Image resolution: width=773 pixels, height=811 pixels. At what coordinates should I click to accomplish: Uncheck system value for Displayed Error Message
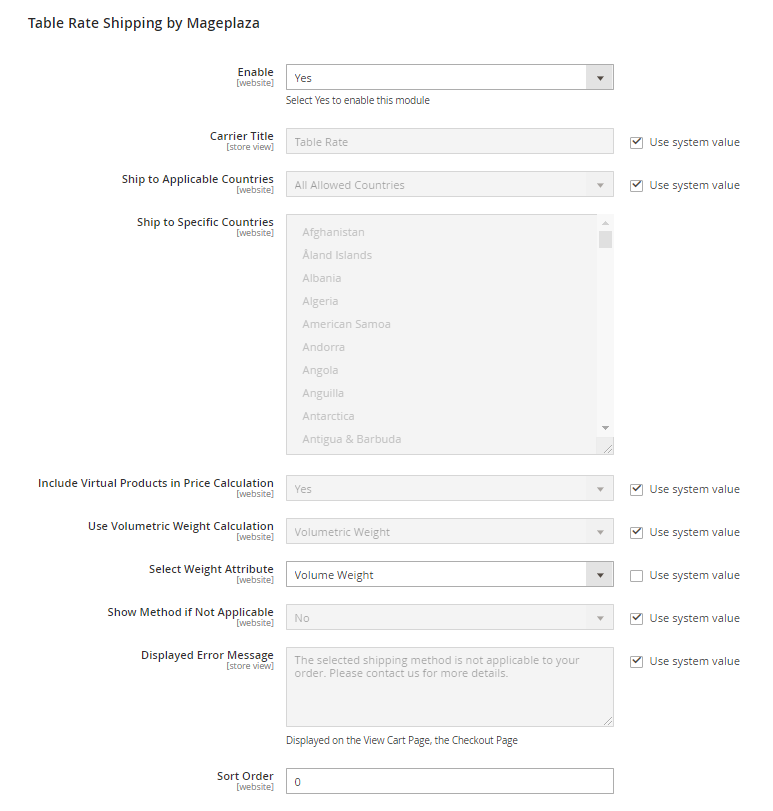637,661
